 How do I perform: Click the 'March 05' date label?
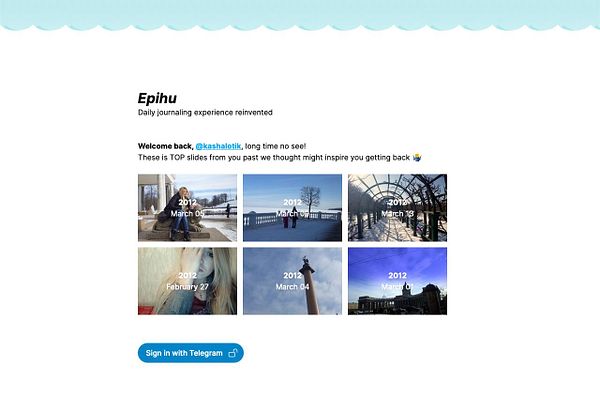188,213
